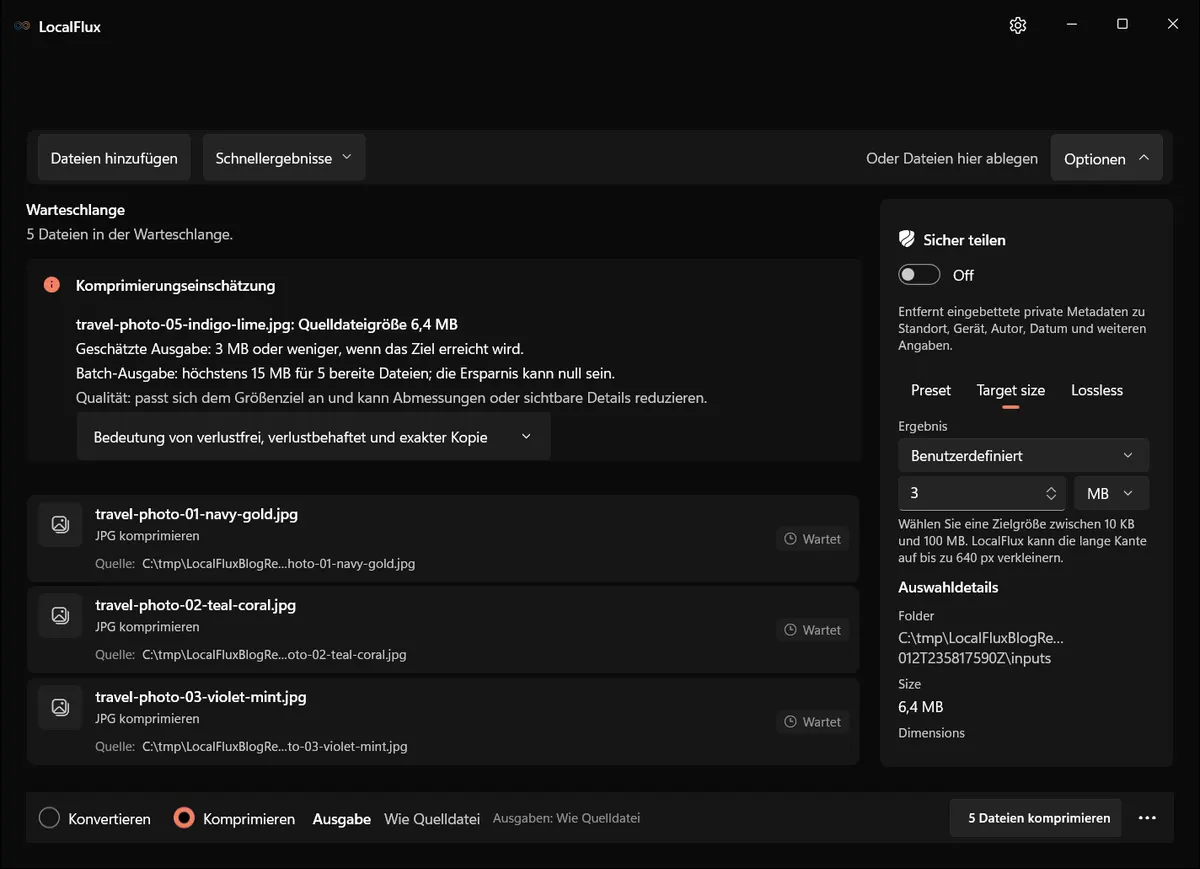Click the image icon for travel-photo-01-navy-gold.jpg
The image size is (1200, 869).
click(60, 524)
